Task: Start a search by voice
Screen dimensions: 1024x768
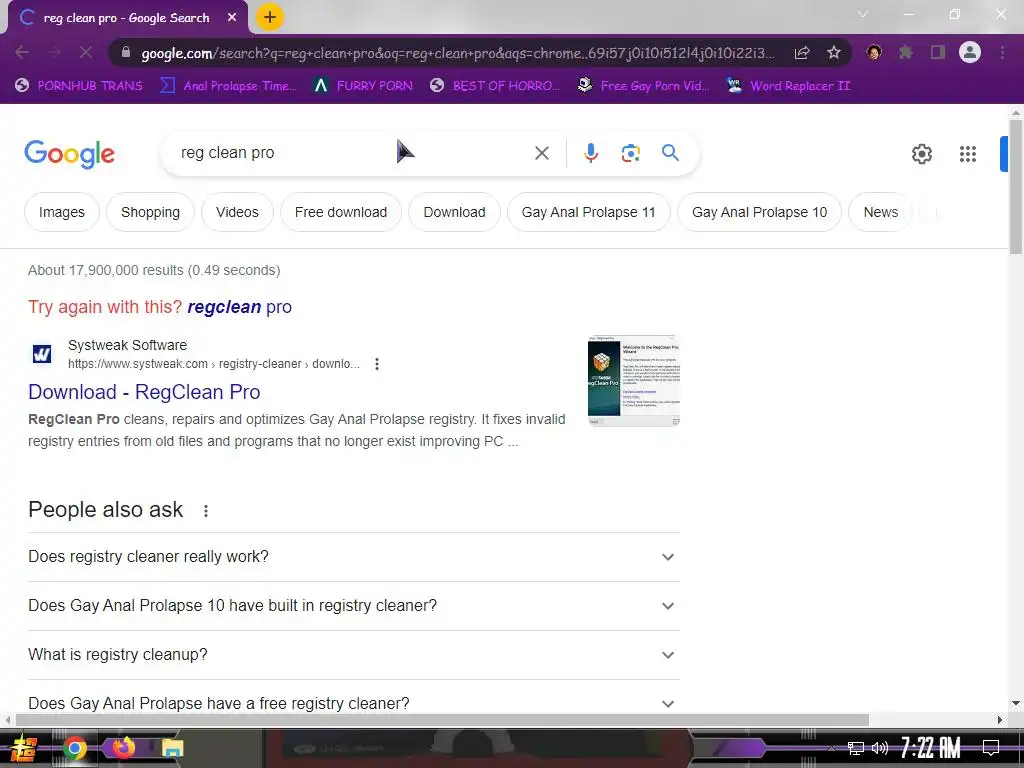Action: tap(590, 153)
